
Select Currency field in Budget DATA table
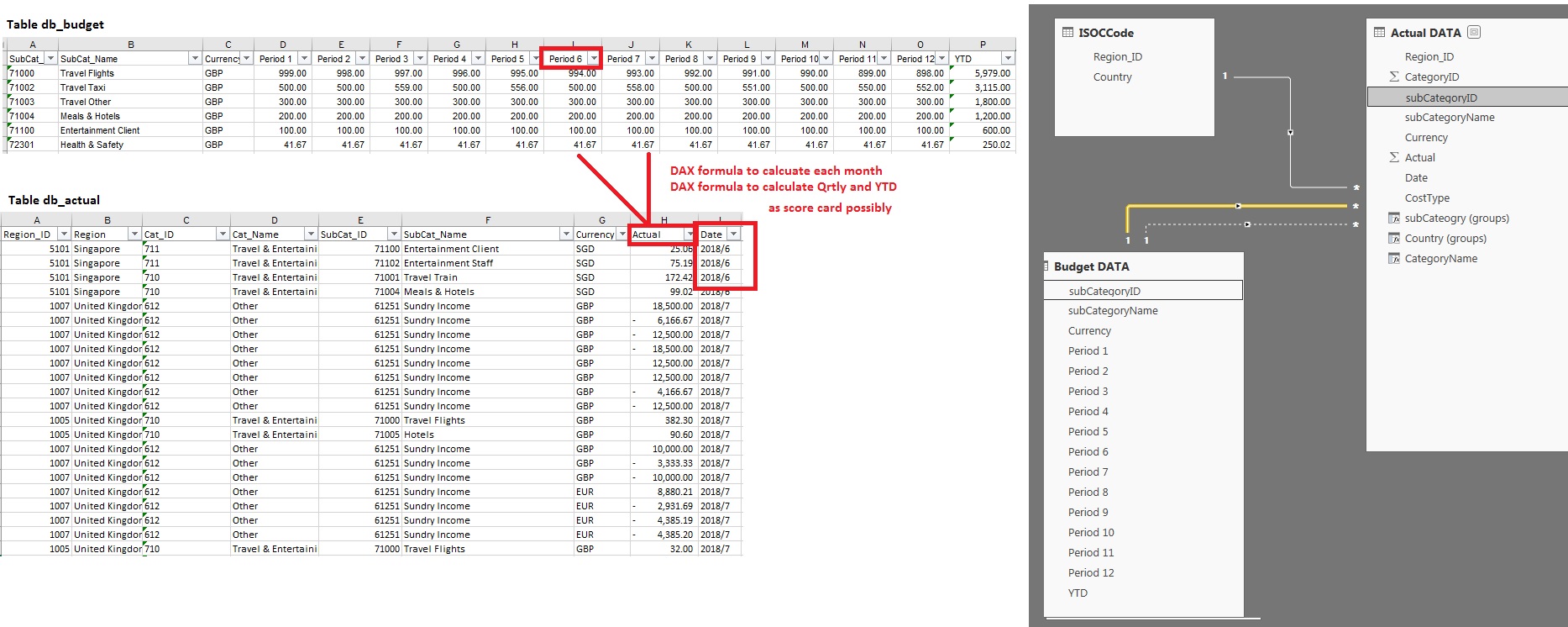pyautogui.click(x=1089, y=331)
